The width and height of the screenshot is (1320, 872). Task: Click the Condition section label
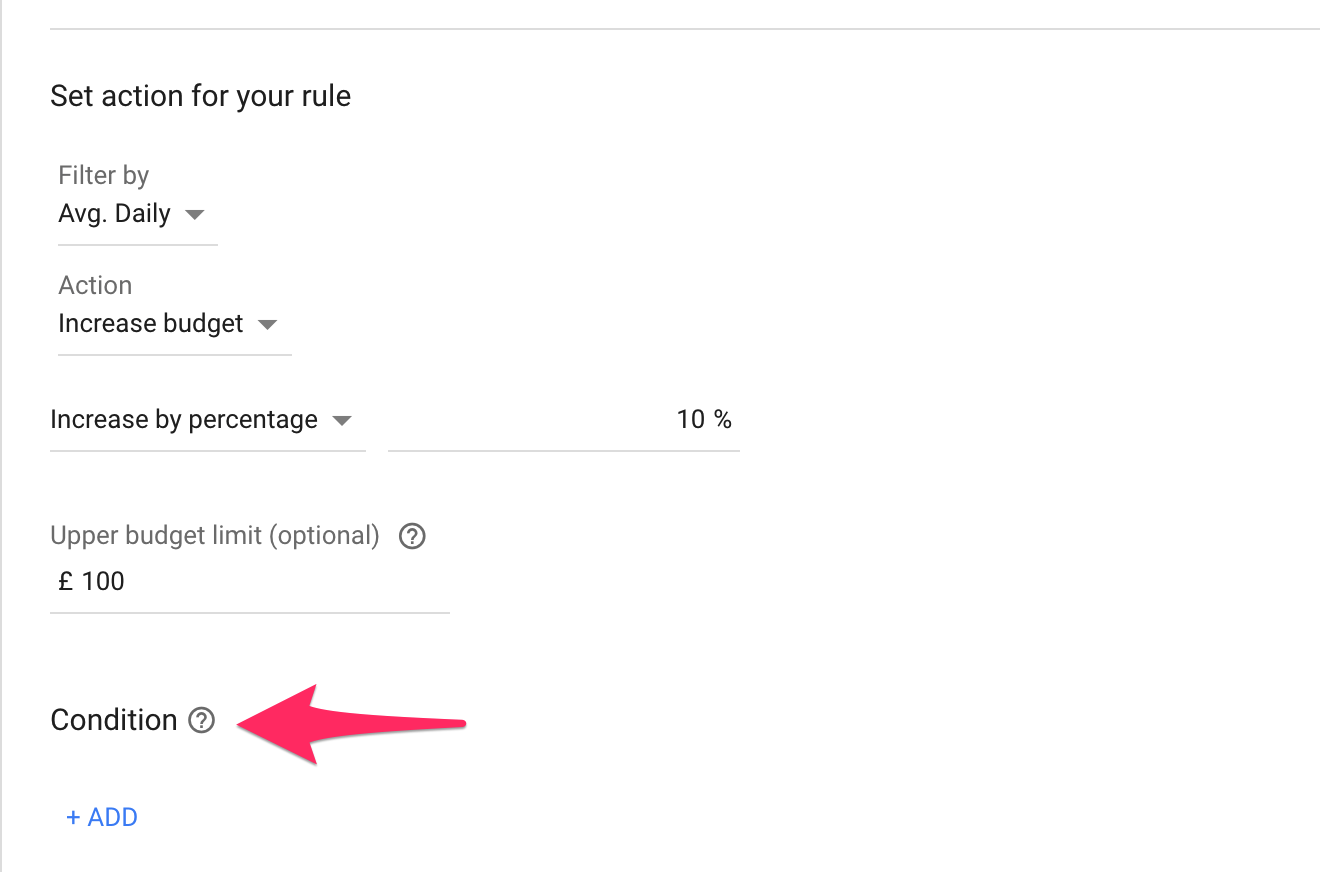[113, 720]
